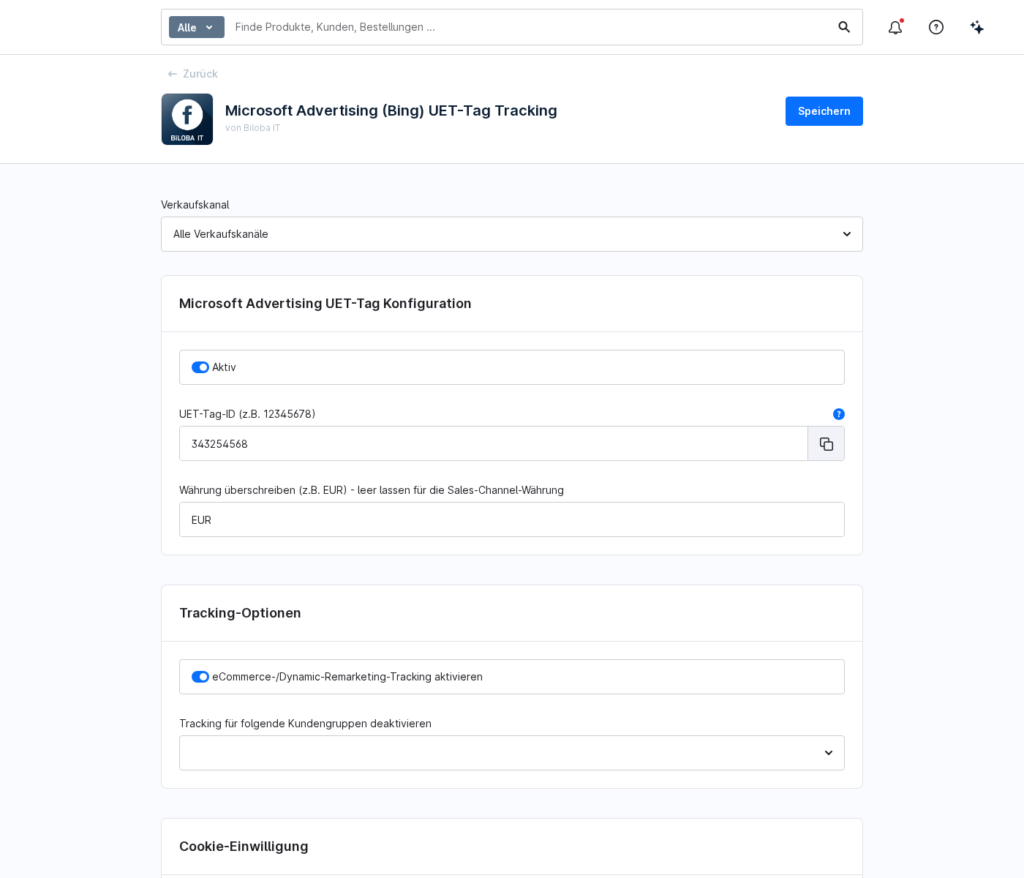
Task: Click the UET-Tag-ID input field
Action: point(493,444)
